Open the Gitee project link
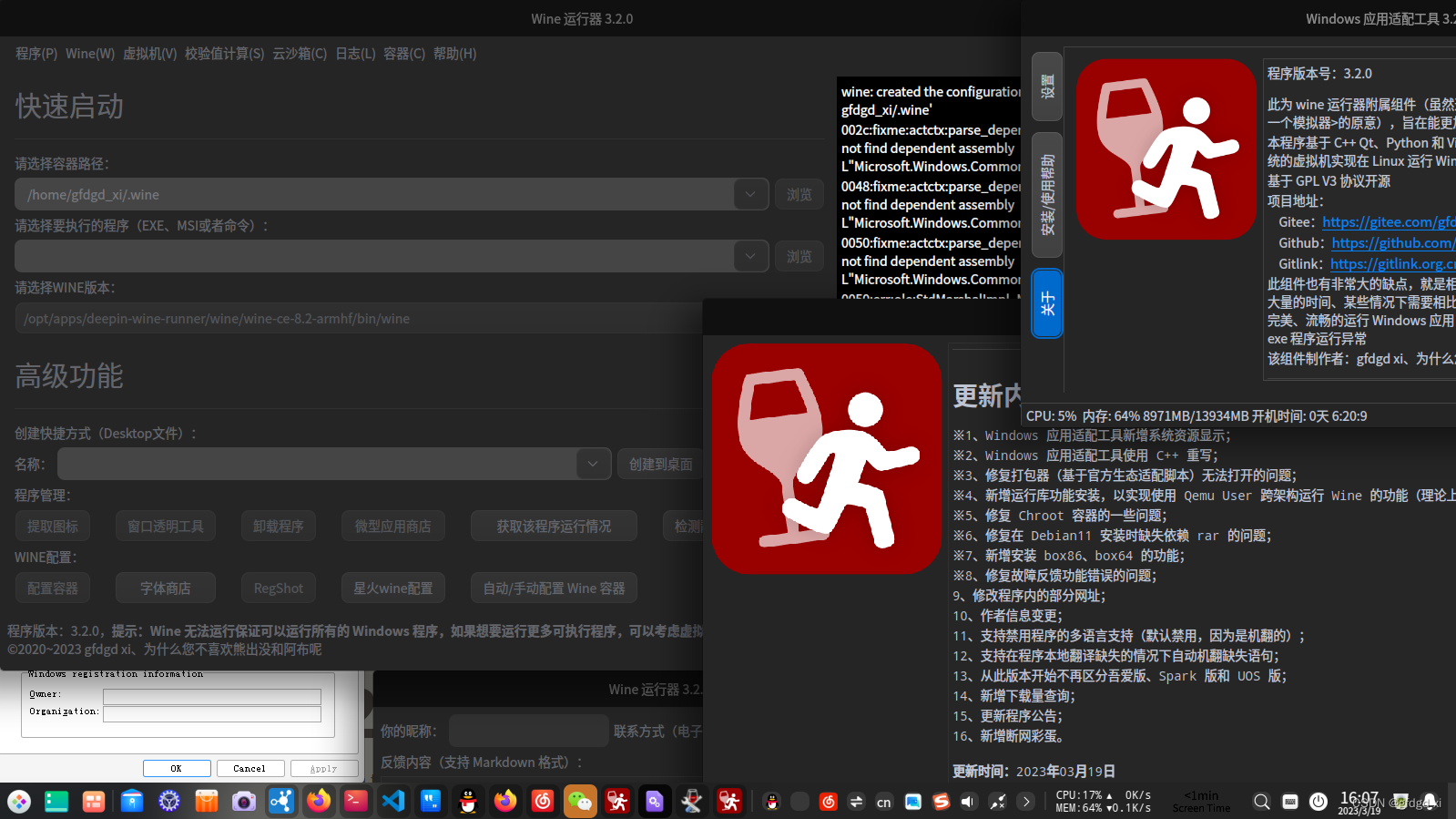Viewport: 1456px width, 819px height. tap(1389, 221)
